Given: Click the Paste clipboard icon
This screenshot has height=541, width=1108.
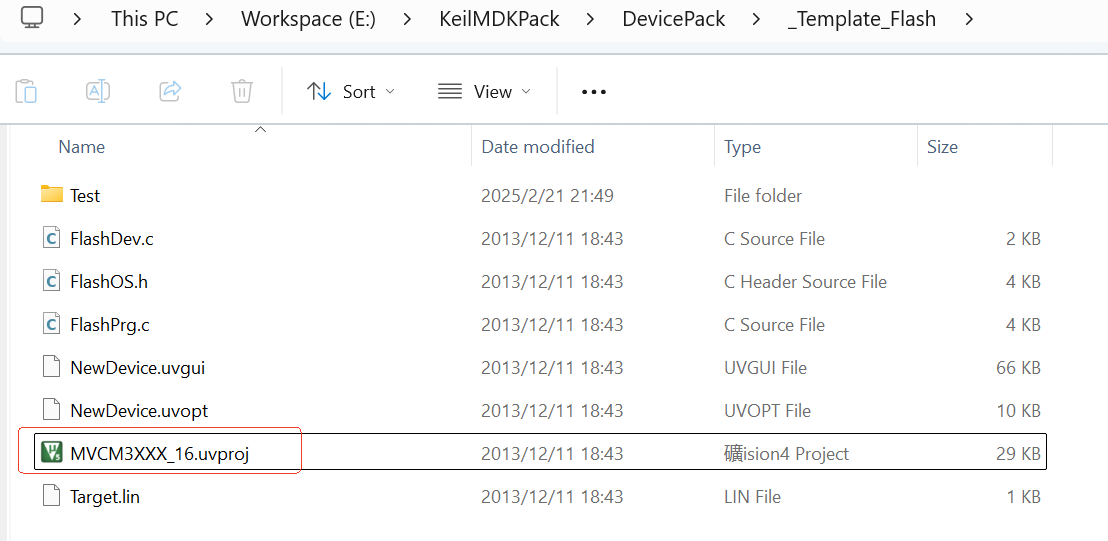Looking at the screenshot, I should [x=26, y=91].
